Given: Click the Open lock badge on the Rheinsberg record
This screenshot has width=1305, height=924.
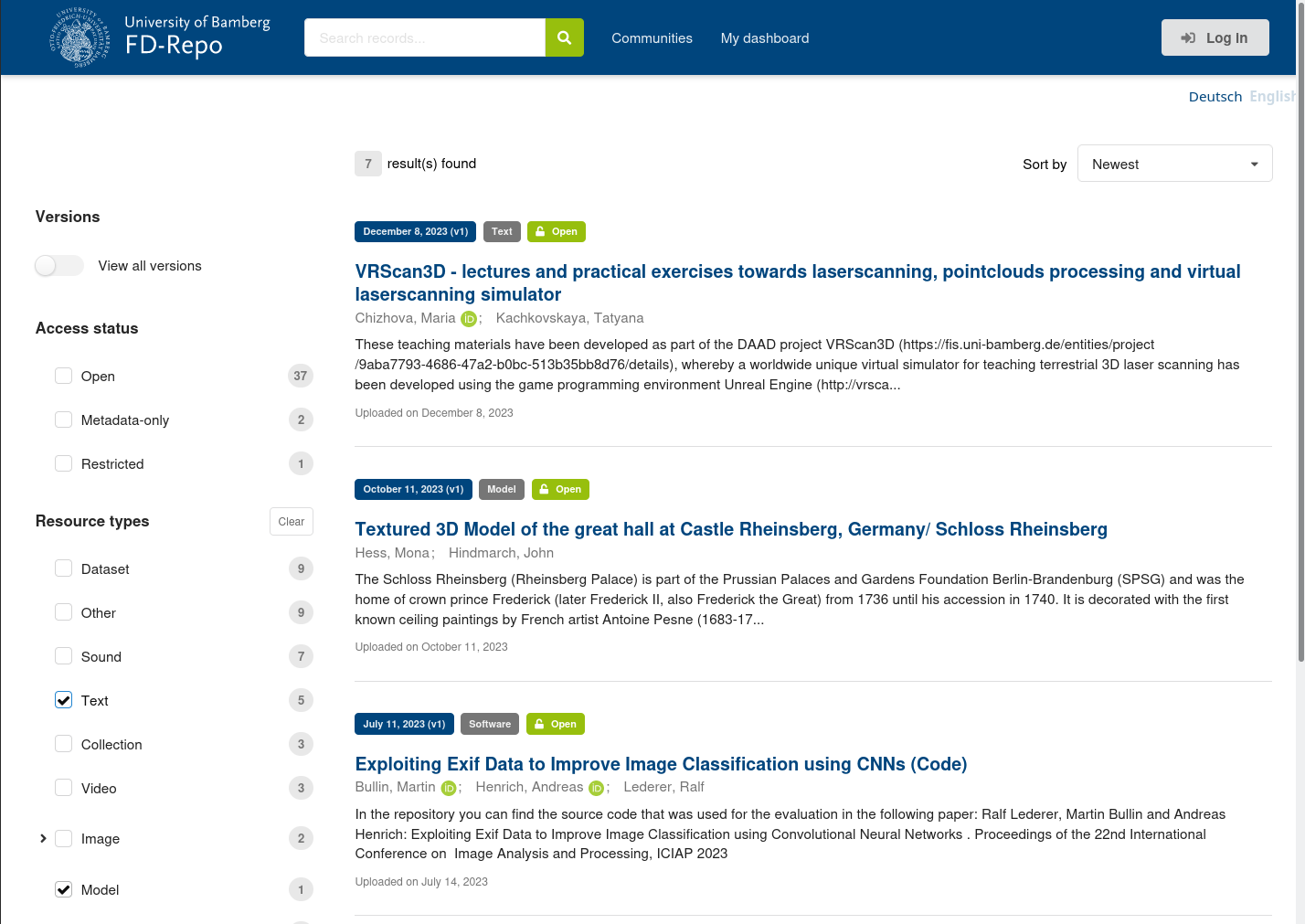Looking at the screenshot, I should coord(560,489).
